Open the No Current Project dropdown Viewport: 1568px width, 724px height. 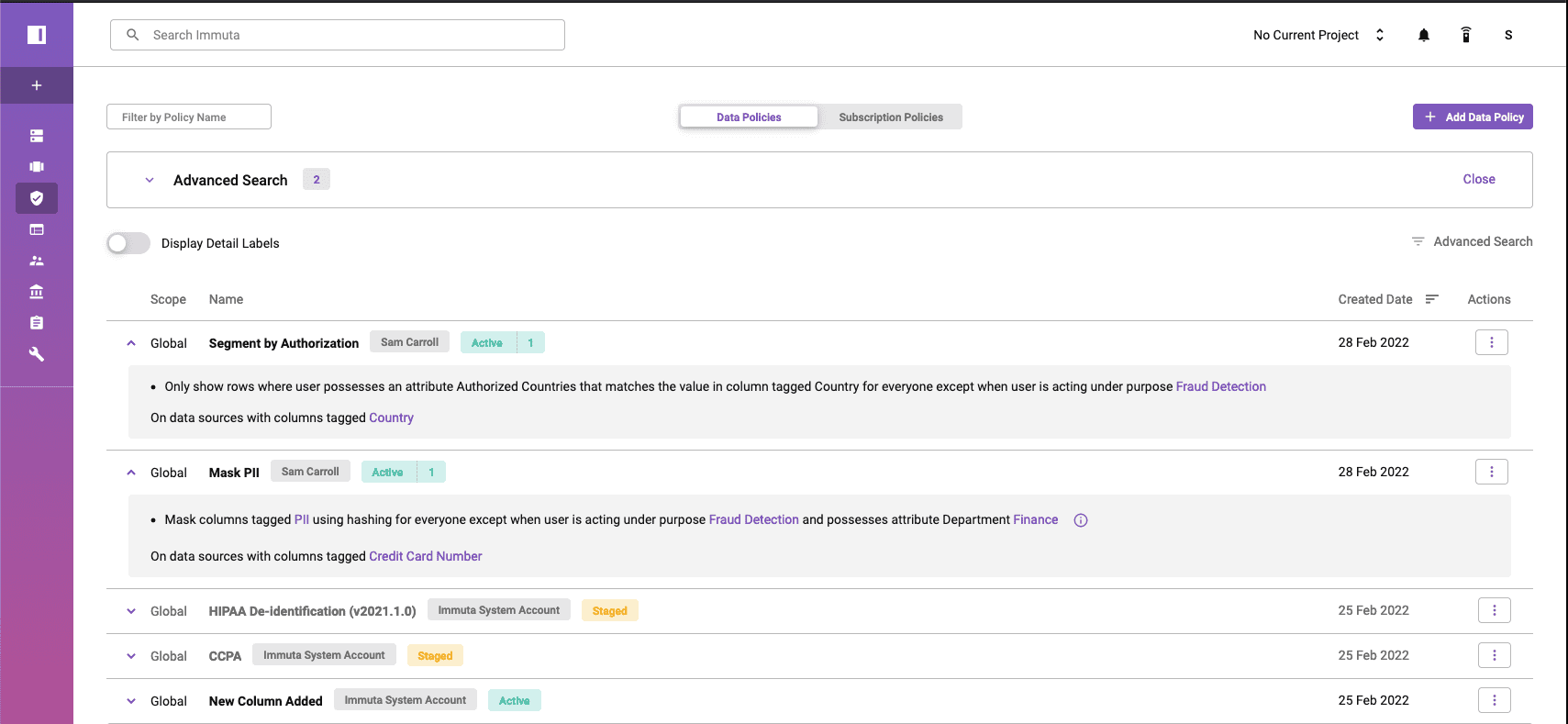tap(1318, 35)
